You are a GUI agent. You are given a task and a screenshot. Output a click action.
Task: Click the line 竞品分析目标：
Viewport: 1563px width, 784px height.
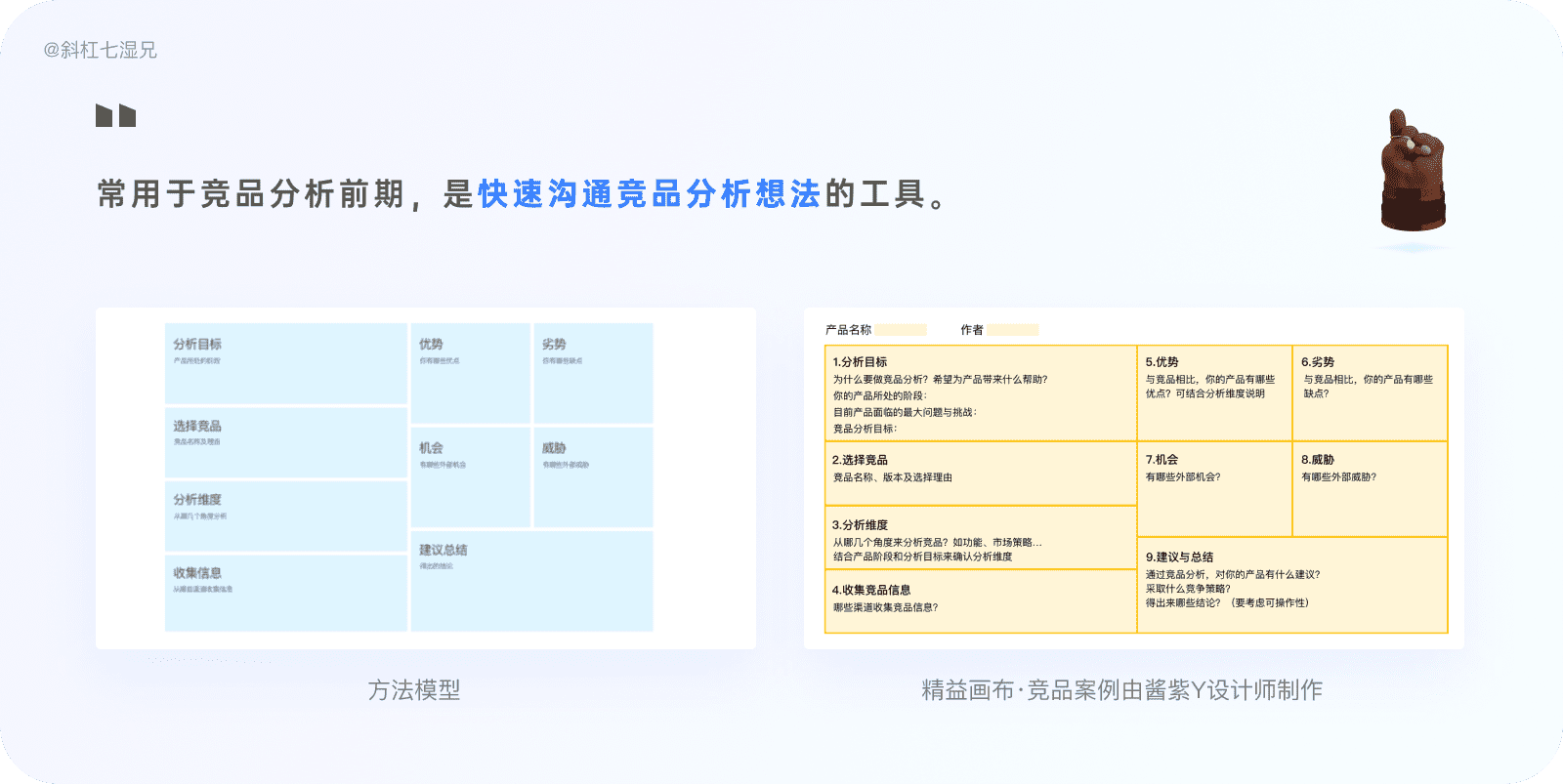click(865, 429)
